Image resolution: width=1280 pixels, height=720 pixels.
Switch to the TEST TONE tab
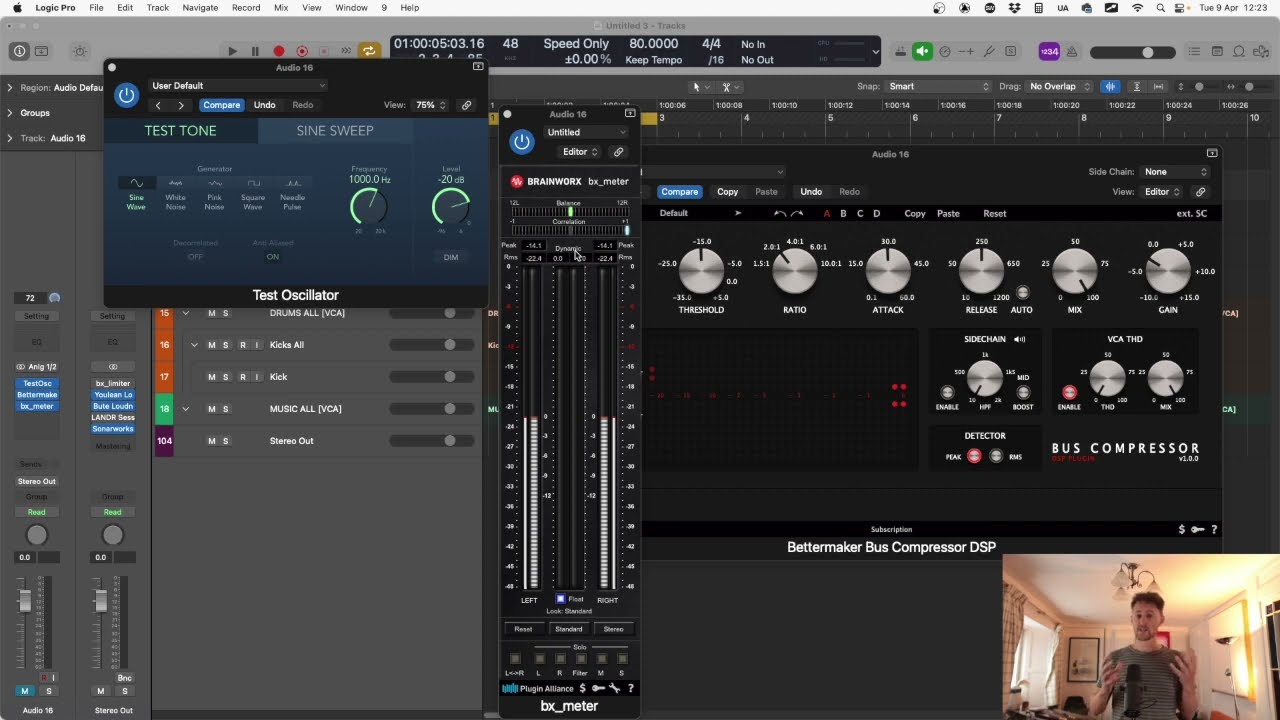tap(180, 131)
